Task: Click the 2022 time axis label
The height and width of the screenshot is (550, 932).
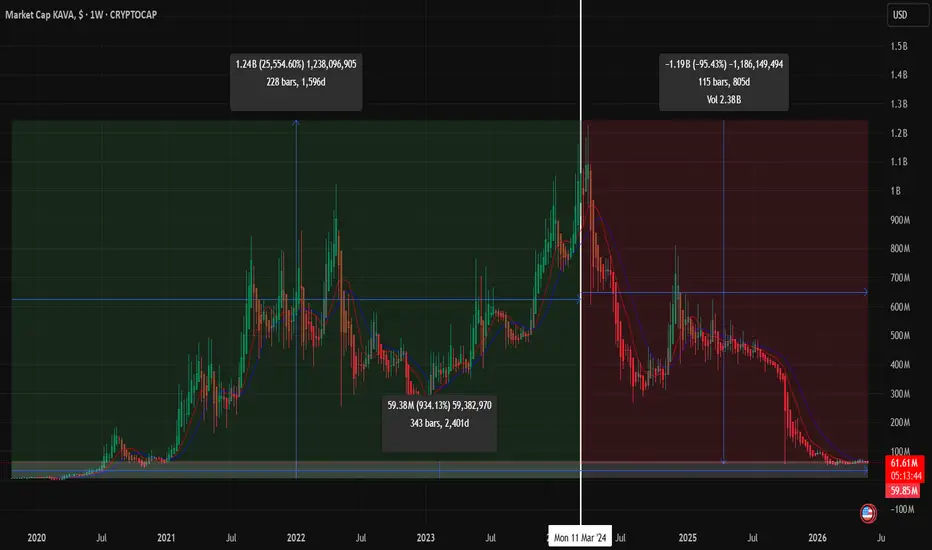Action: pyautogui.click(x=296, y=538)
